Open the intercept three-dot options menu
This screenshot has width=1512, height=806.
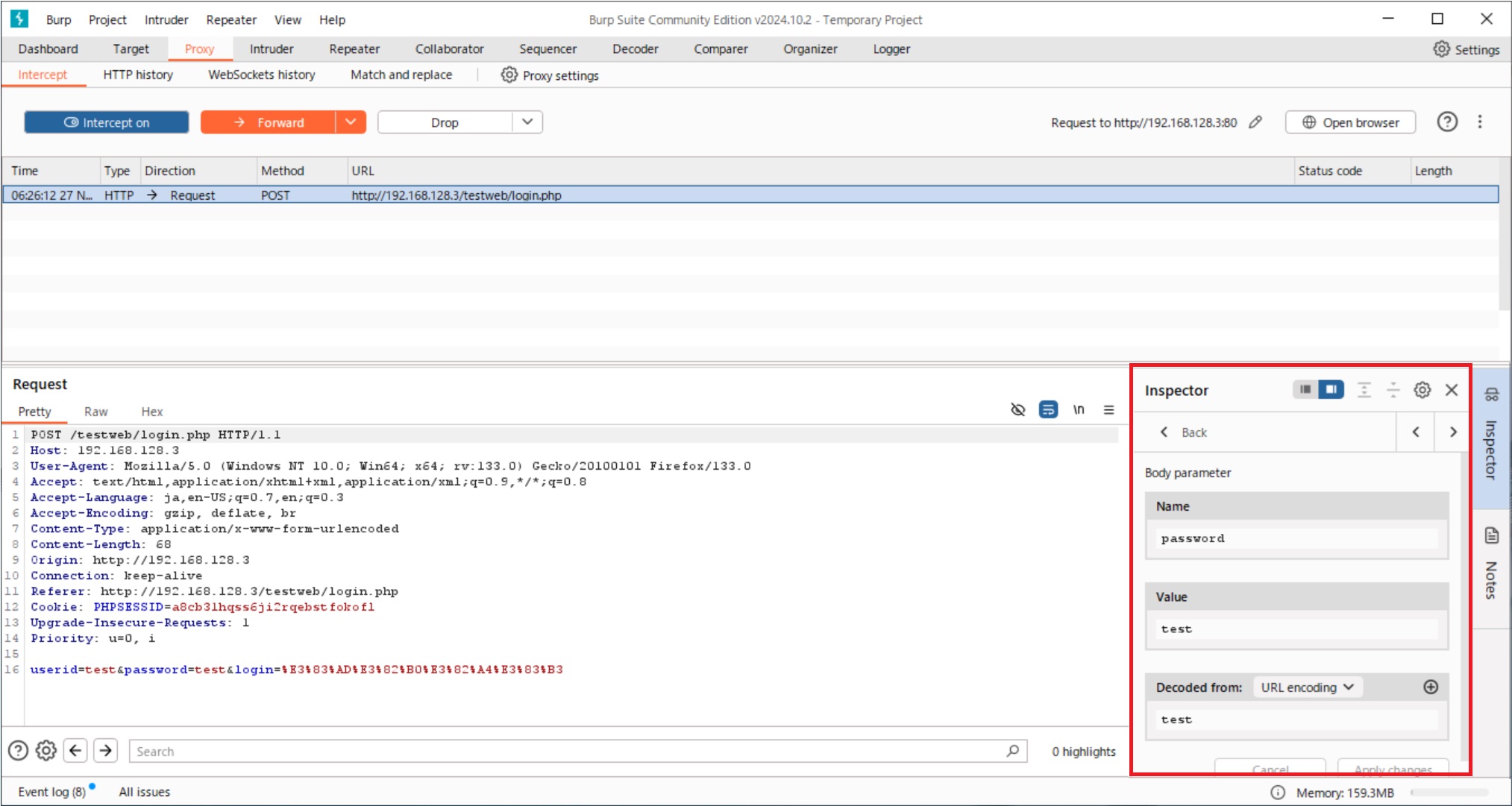[x=1480, y=122]
